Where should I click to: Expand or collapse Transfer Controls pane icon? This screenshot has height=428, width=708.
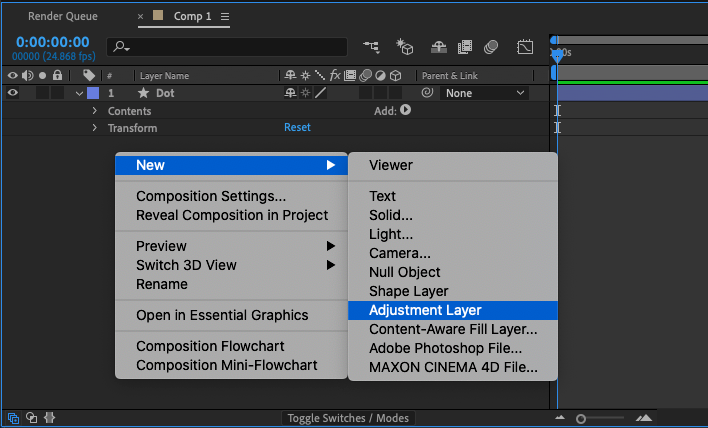point(31,418)
